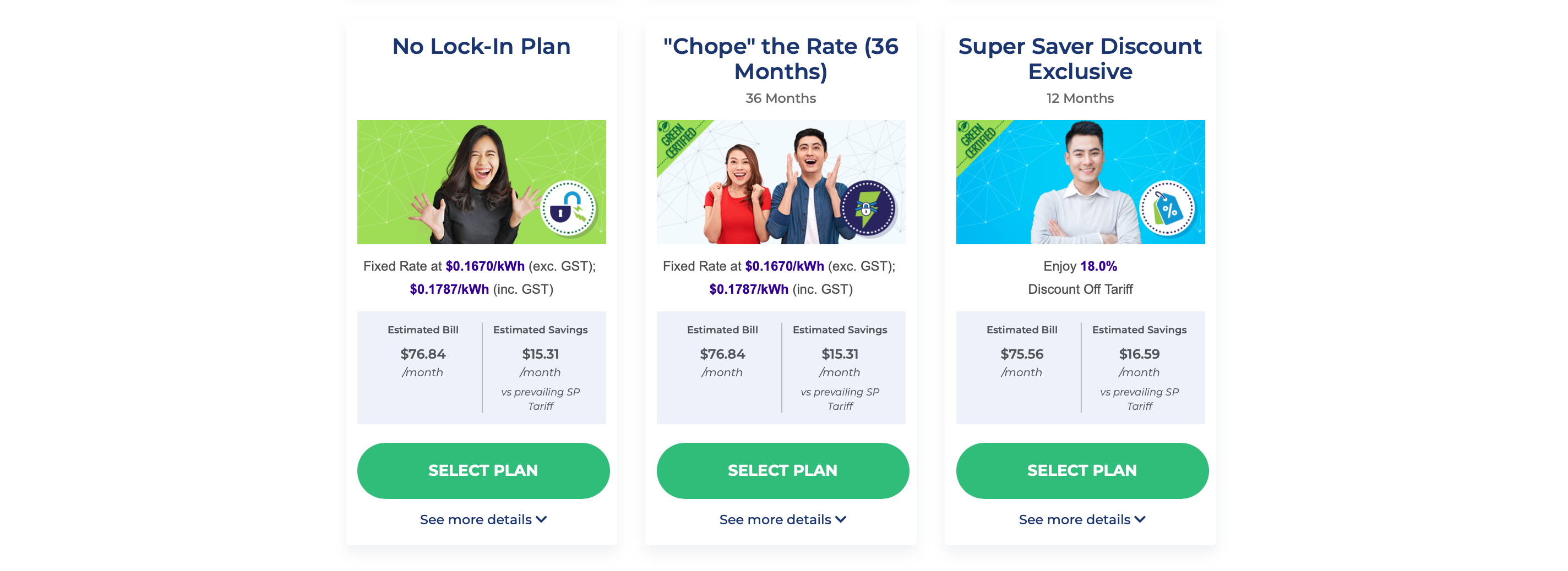Select the Chope the Rate 36 Months plan

click(783, 470)
